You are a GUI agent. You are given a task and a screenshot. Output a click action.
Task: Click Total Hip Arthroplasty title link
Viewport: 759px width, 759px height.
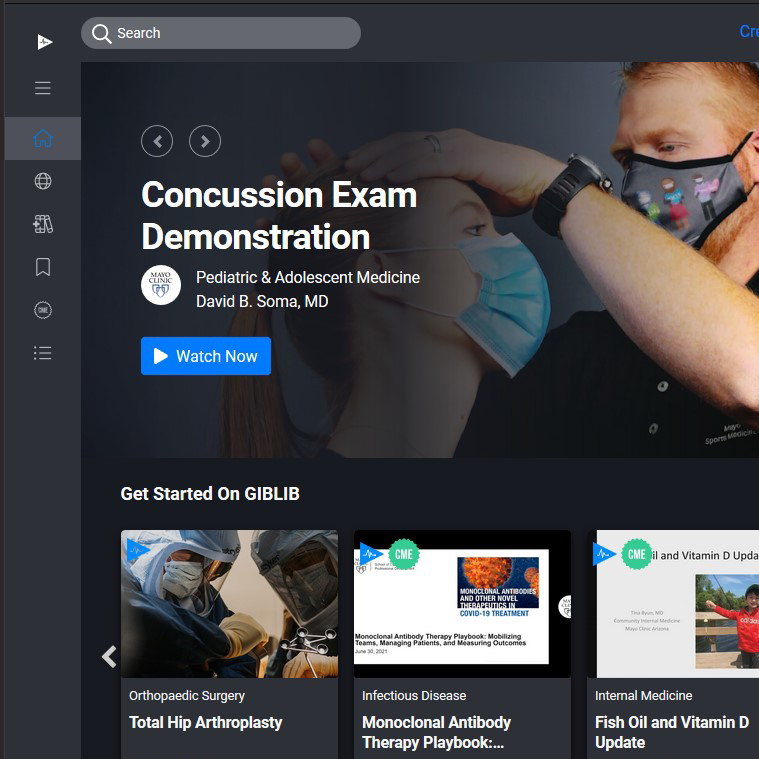point(206,722)
